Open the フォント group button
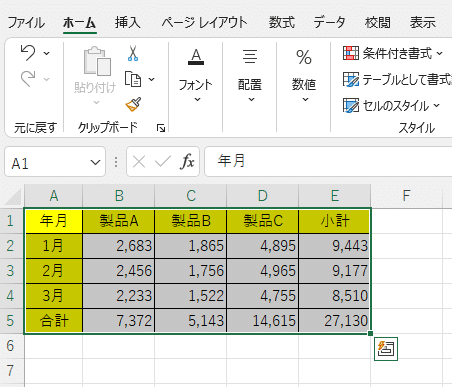 click(x=196, y=75)
